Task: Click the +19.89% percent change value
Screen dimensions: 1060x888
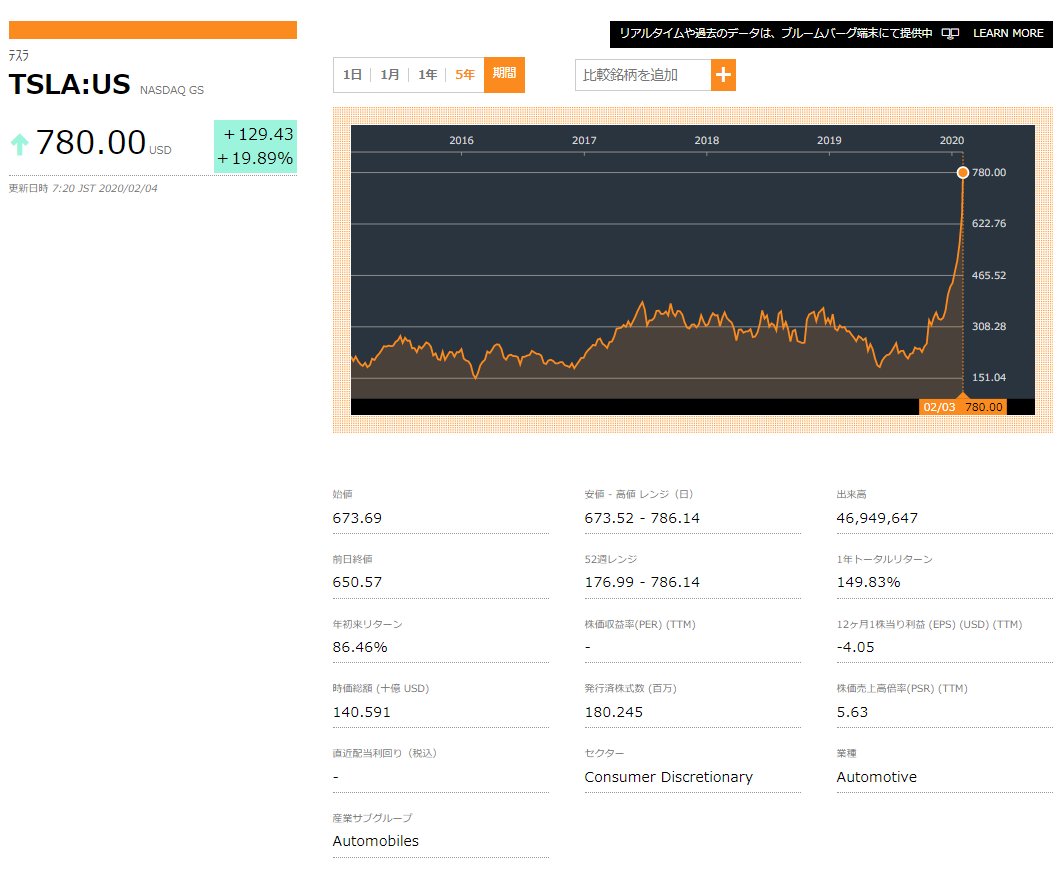Action: tap(255, 158)
